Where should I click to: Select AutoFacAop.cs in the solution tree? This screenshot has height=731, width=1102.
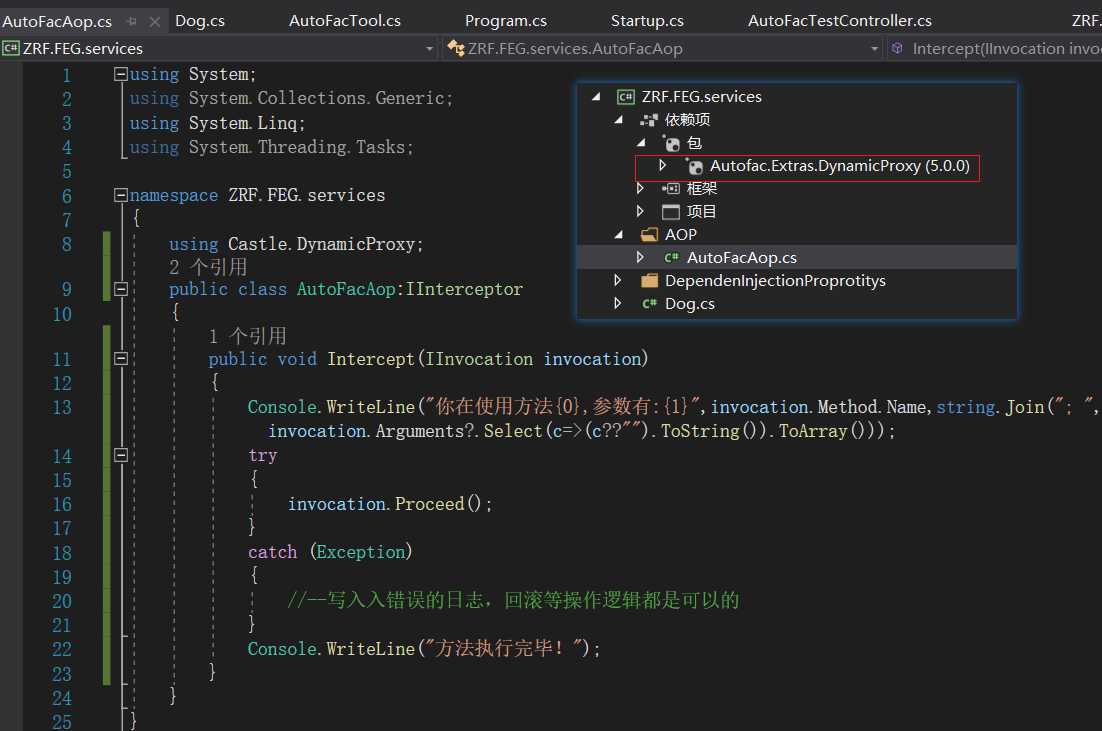pos(741,258)
